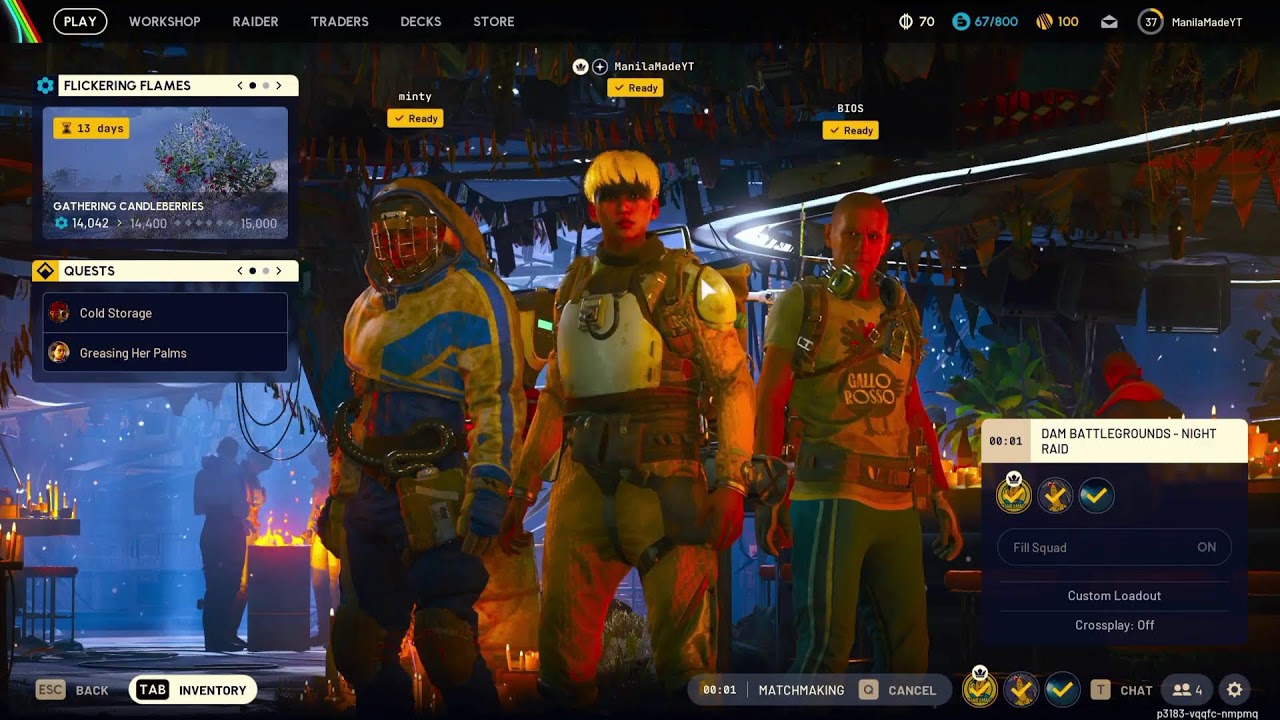Click the plus icon beside ManilaMadeYT
Image resolution: width=1280 pixels, height=720 pixels.
[x=600, y=67]
